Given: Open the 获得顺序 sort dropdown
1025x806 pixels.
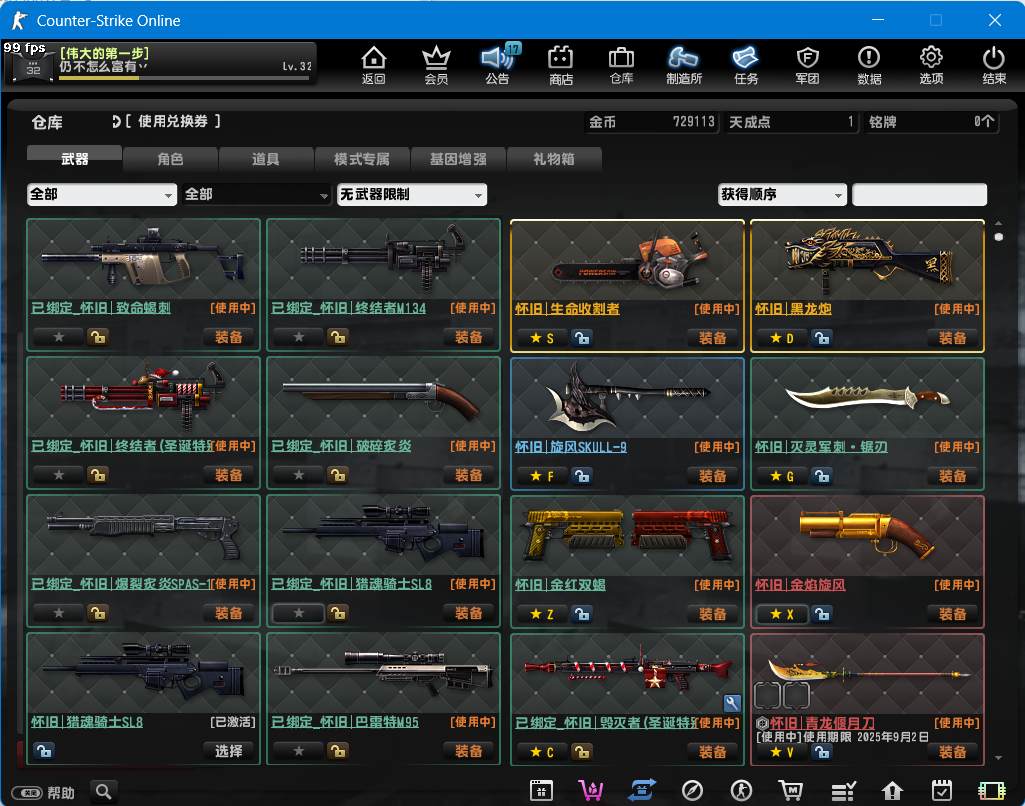Looking at the screenshot, I should [782, 194].
